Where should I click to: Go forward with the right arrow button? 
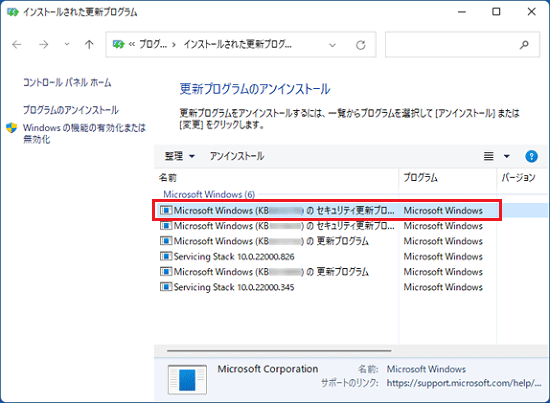click(43, 45)
